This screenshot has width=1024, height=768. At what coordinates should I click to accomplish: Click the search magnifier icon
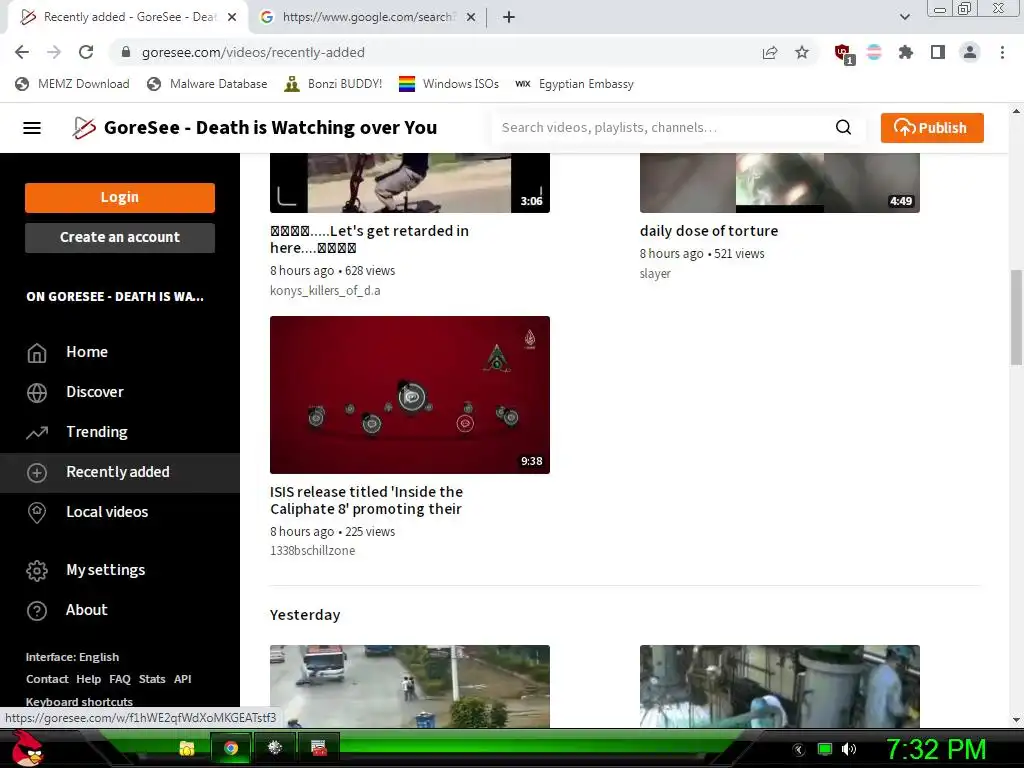[843, 127]
